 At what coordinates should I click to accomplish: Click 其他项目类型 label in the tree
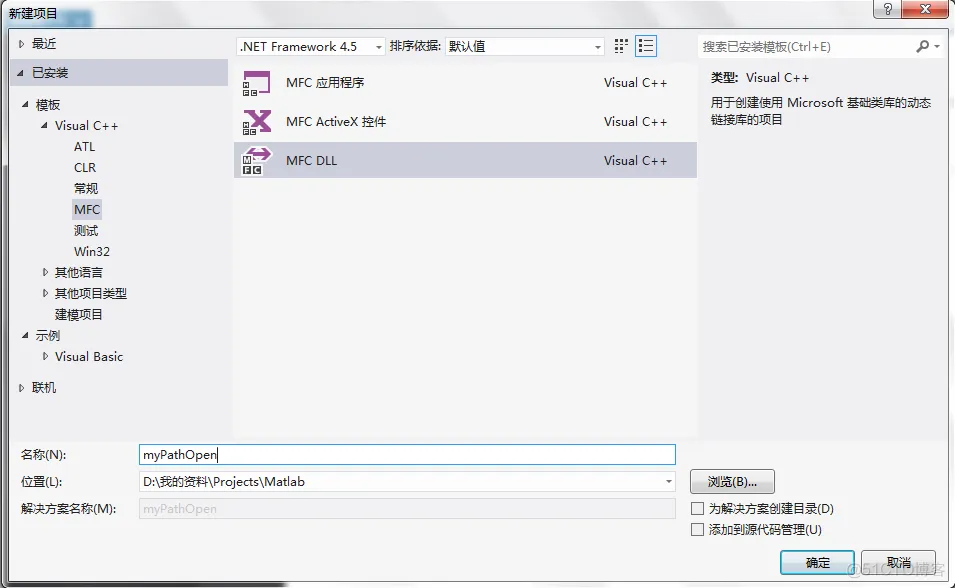point(91,294)
